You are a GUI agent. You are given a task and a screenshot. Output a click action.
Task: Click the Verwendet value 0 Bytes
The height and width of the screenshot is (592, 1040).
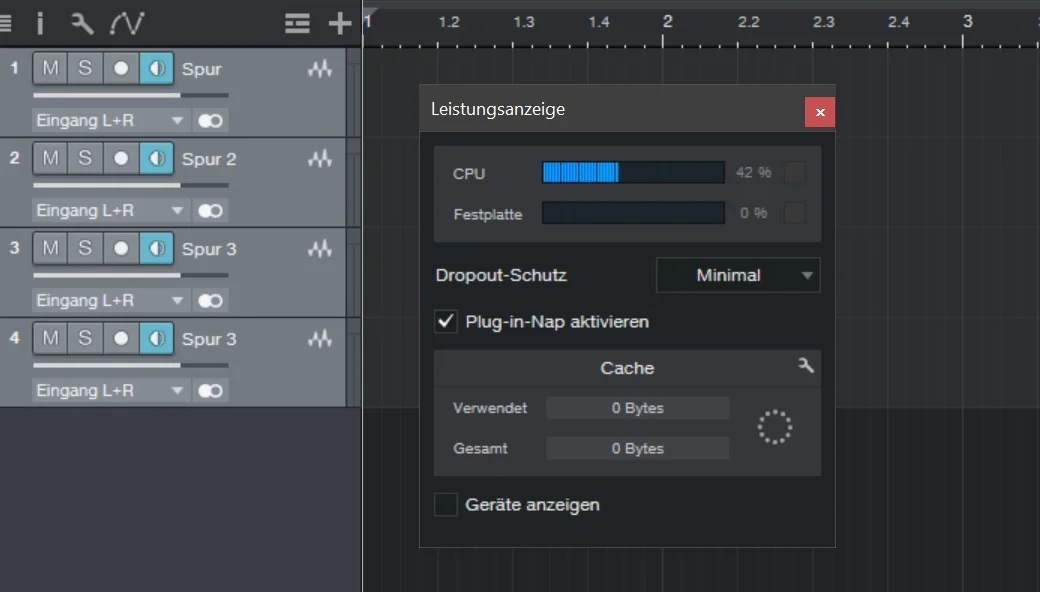637,408
